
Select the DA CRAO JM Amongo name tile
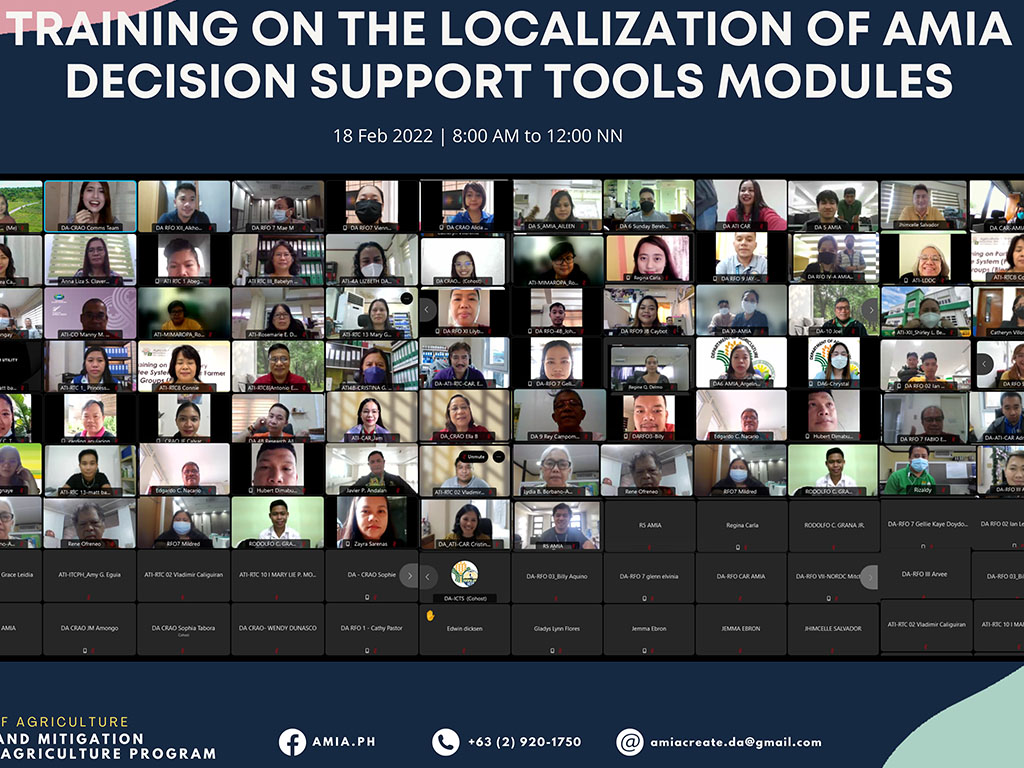(89, 629)
